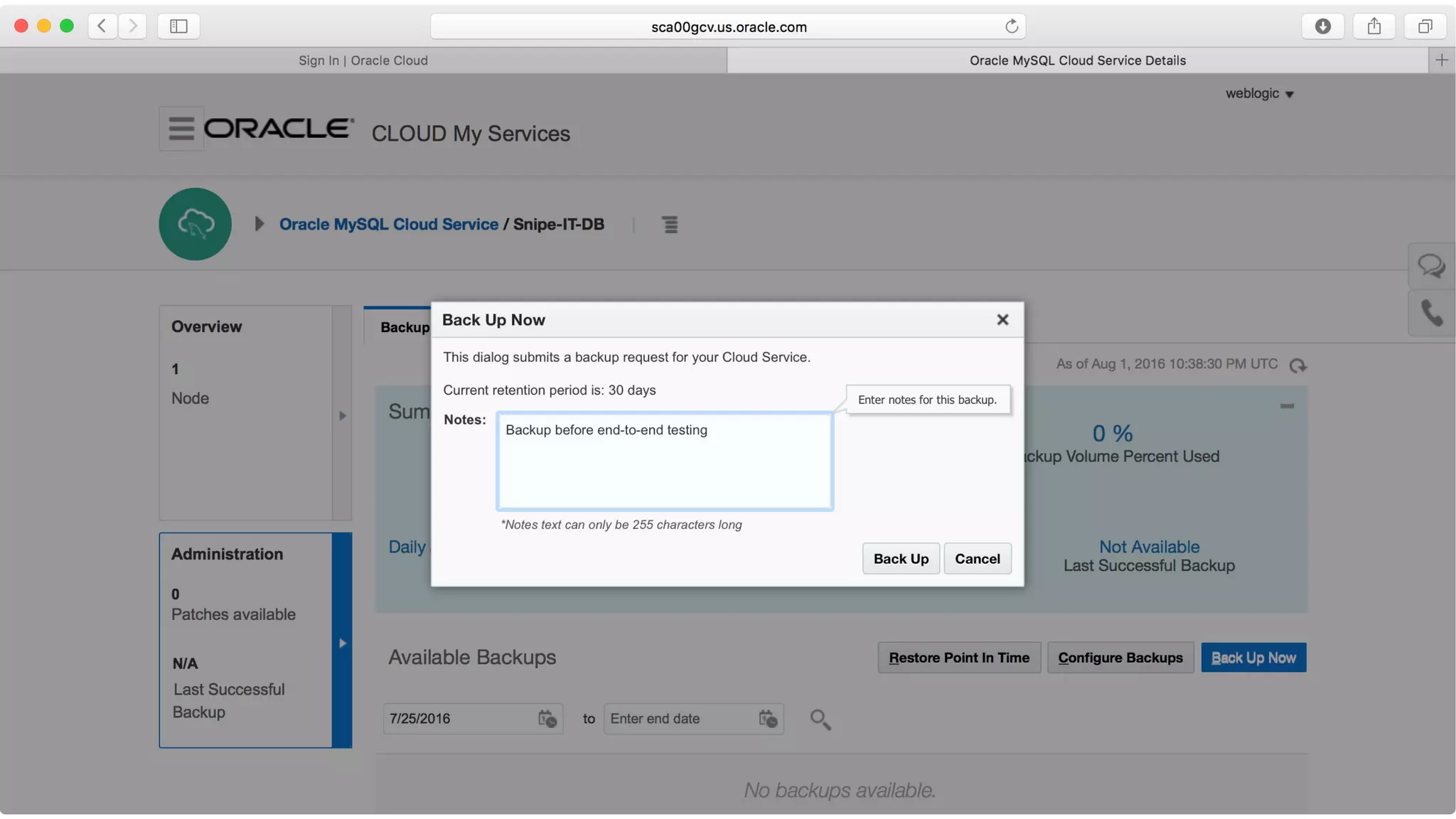This screenshot has height=819, width=1456.
Task: Select the Backup tab
Action: (403, 327)
